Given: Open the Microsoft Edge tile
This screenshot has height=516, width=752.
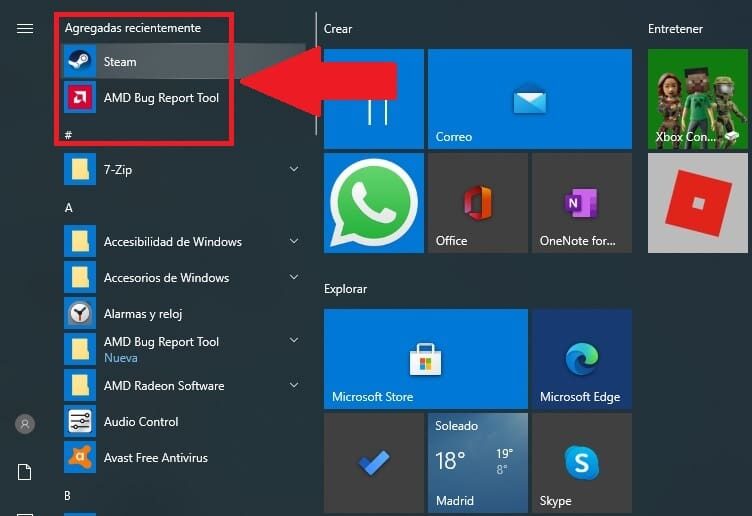Looking at the screenshot, I should click(x=582, y=359).
